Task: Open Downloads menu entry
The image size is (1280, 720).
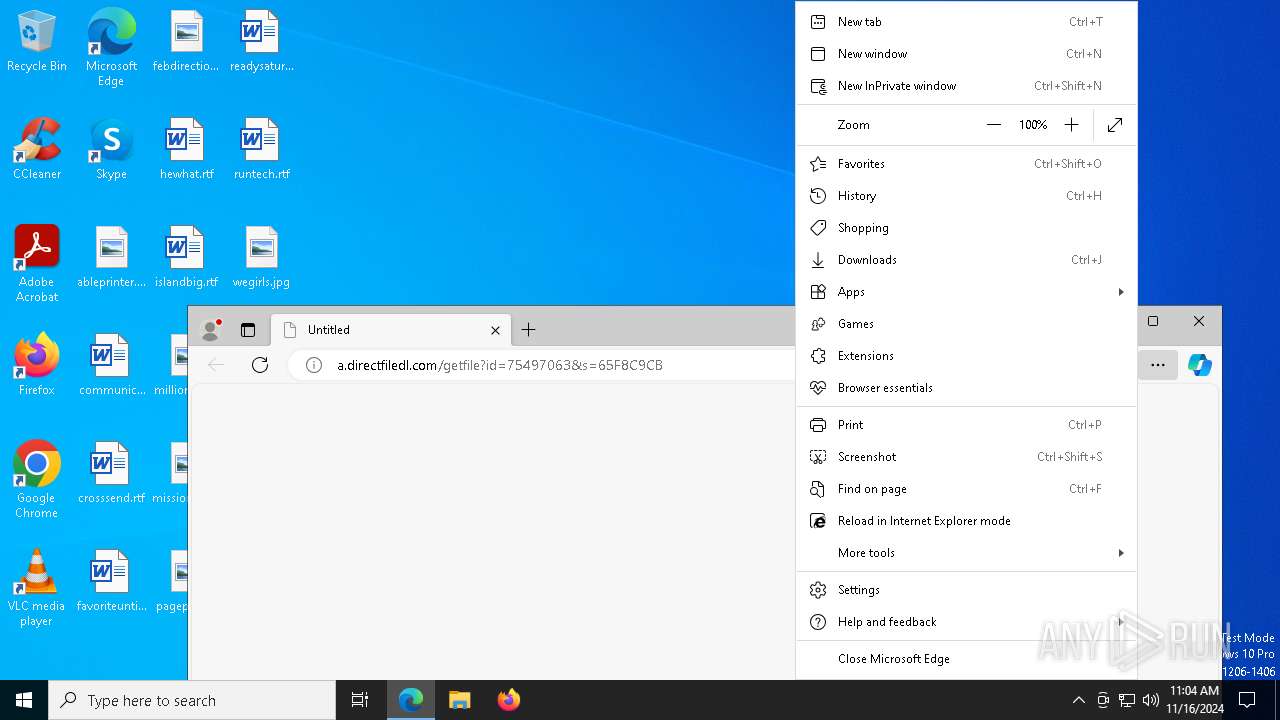Action: coord(966,259)
